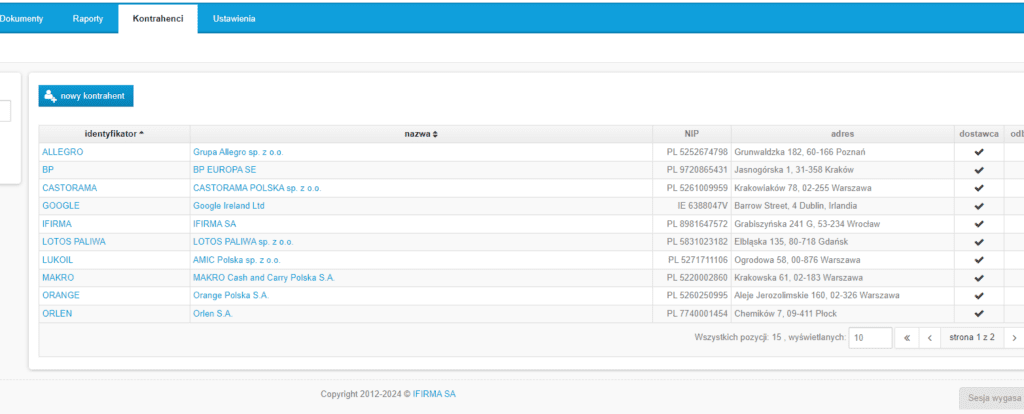Click the nowy kontrahent button
Screen dimensions: 1024x414
pyautogui.click(x=85, y=96)
